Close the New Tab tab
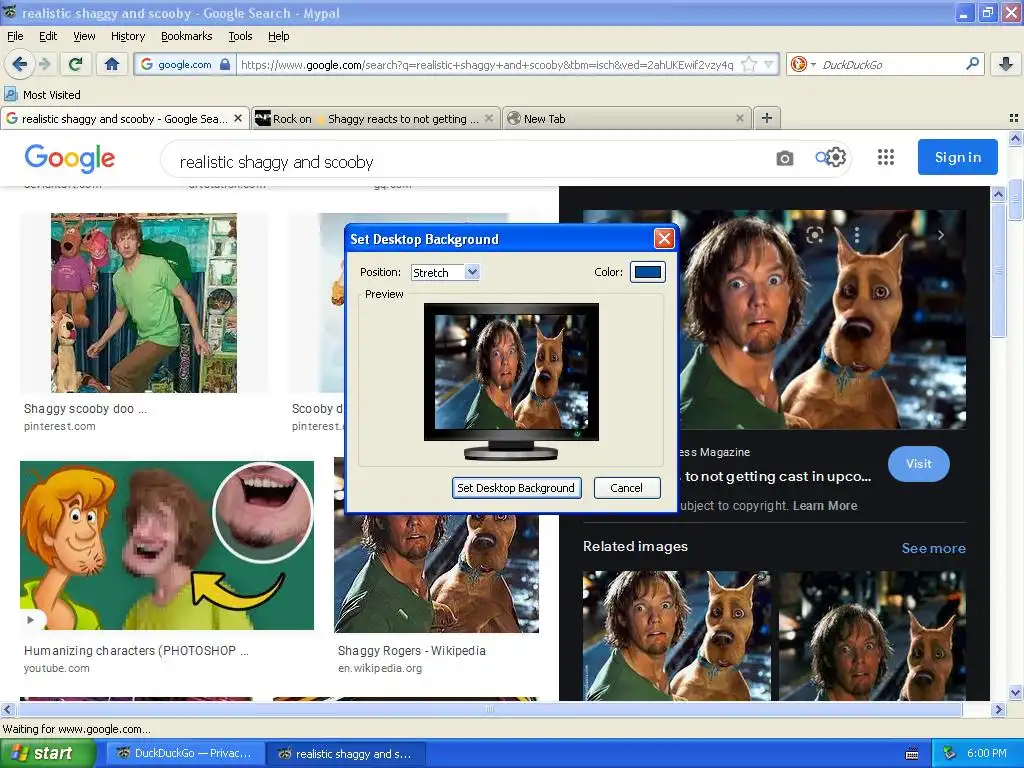The height and width of the screenshot is (768, 1024). click(x=739, y=118)
